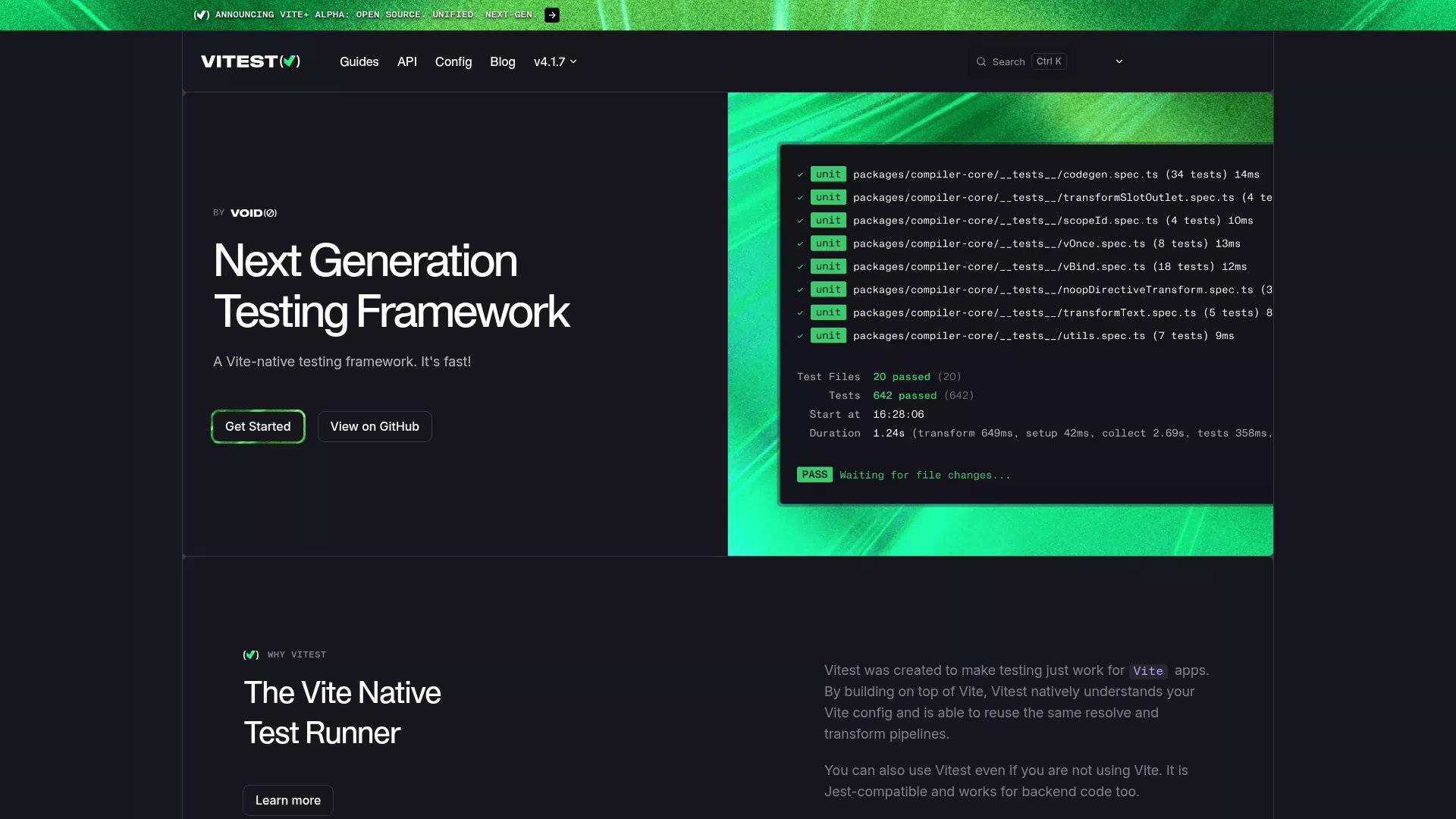
Task: Click the unit badge for utils.spec.ts
Action: click(x=828, y=335)
